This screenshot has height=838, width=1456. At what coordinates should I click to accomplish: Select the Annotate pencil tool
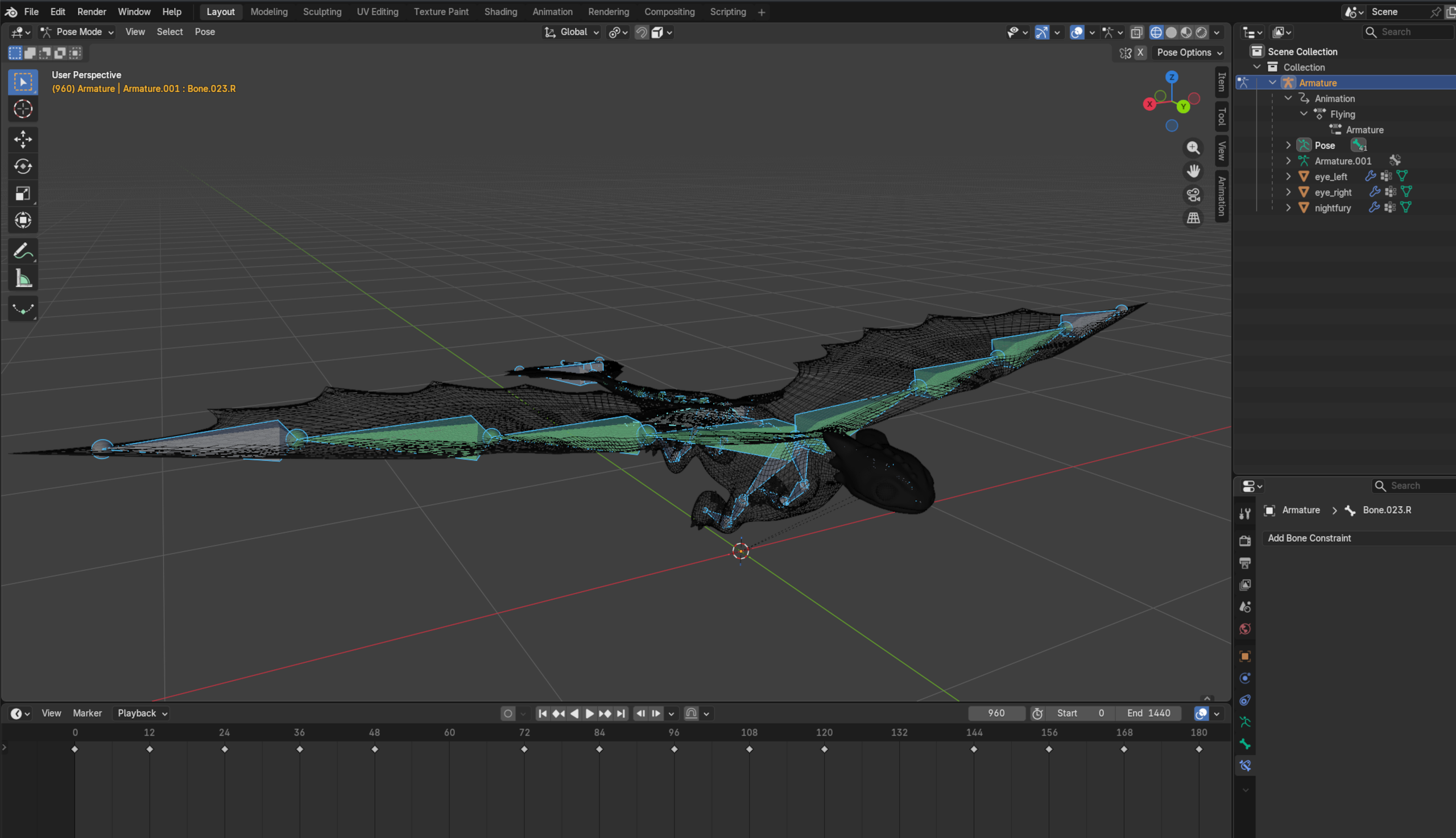[x=23, y=251]
